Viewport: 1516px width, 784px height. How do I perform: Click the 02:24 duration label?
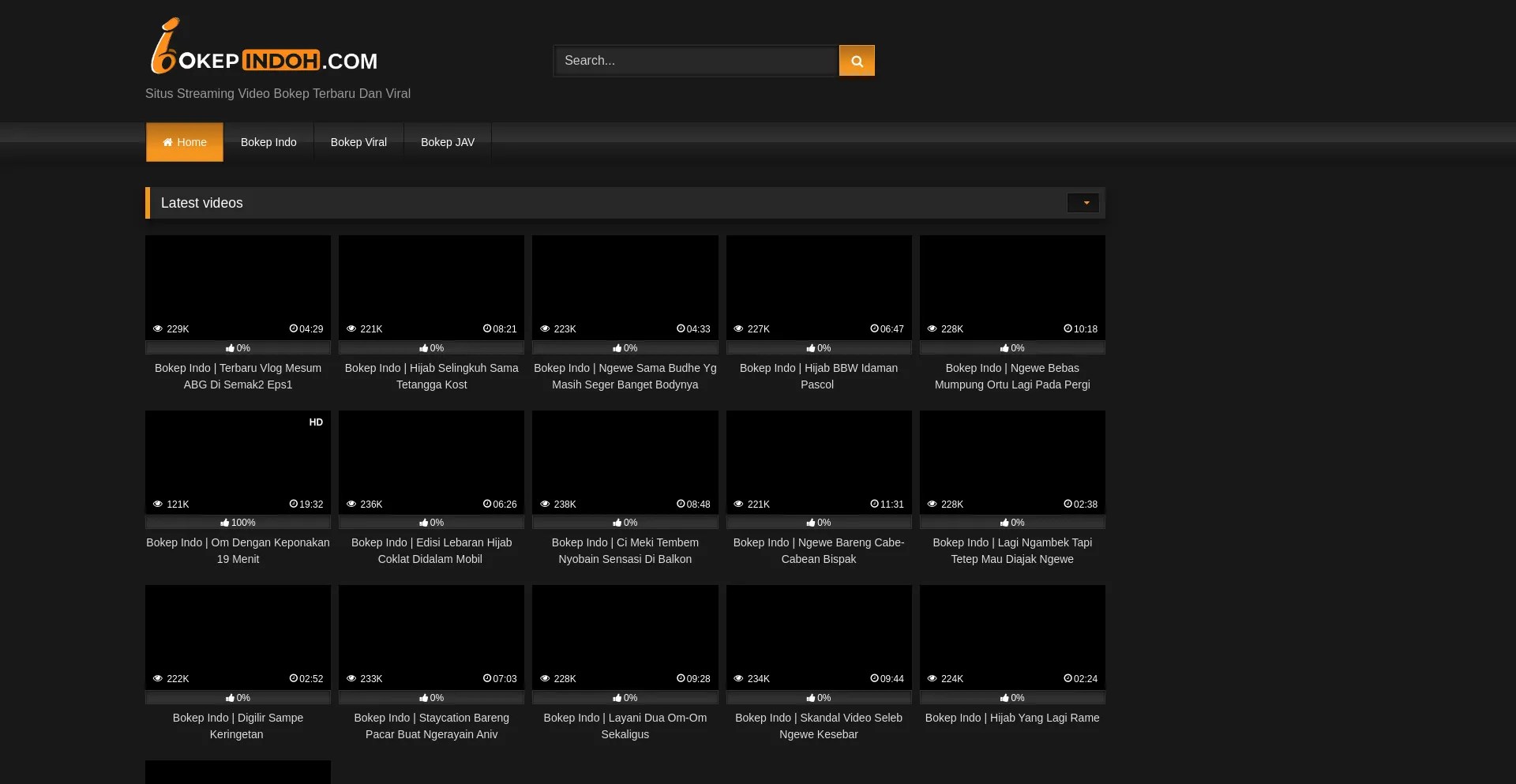point(1086,679)
